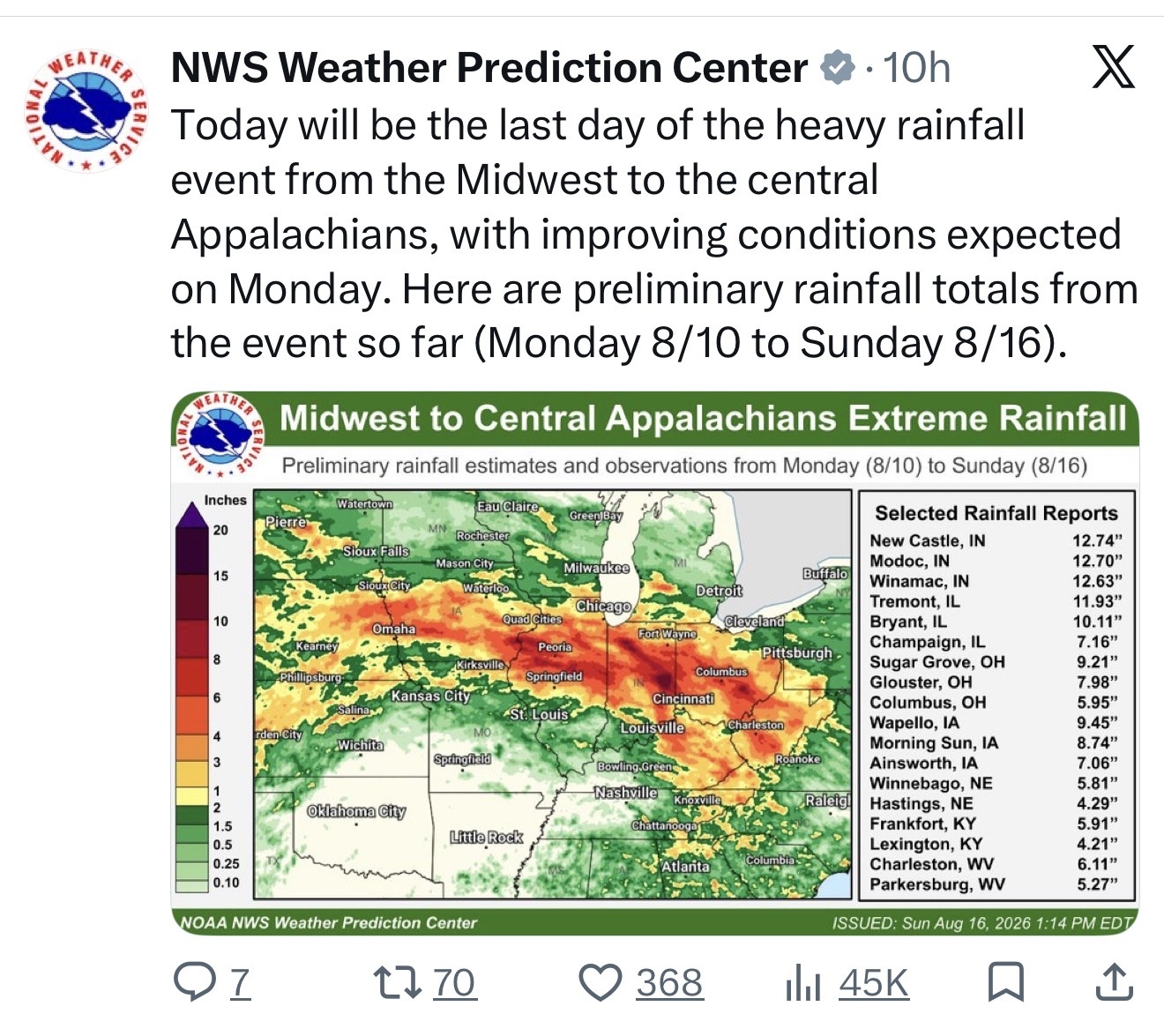Click the post text about heavy rainfall

click(x=654, y=234)
